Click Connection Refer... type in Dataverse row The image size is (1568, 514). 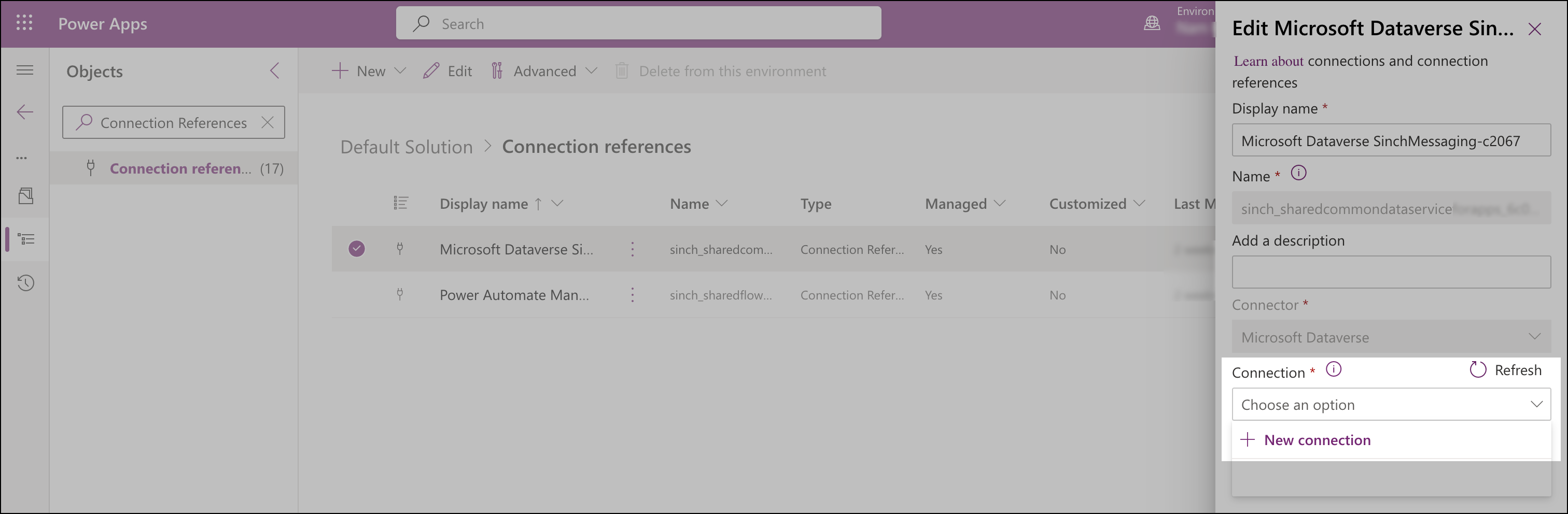click(x=852, y=249)
